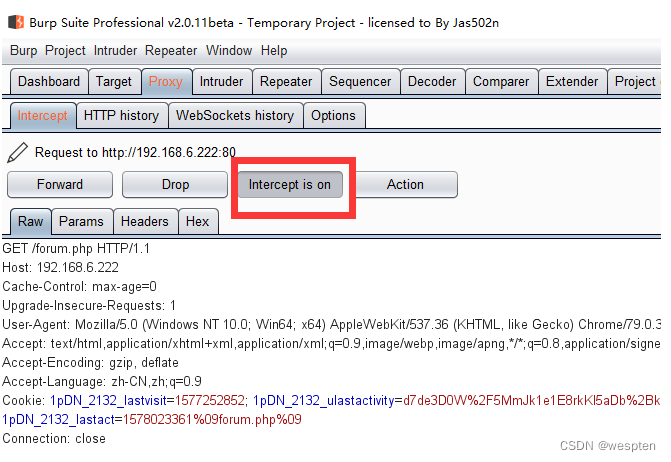The image size is (671, 462).
Task: Click the 1pDN_2132_lastvisit cookie name
Action: tap(108, 401)
